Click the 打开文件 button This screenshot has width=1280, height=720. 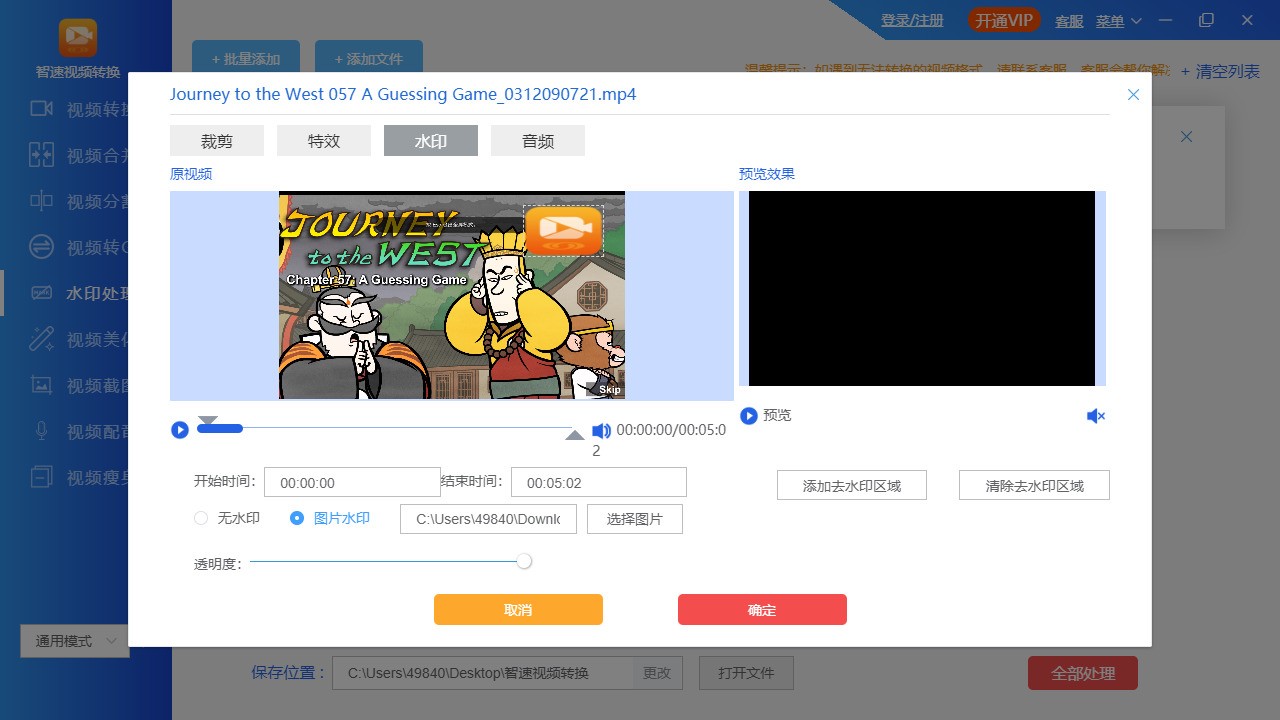[x=746, y=673]
